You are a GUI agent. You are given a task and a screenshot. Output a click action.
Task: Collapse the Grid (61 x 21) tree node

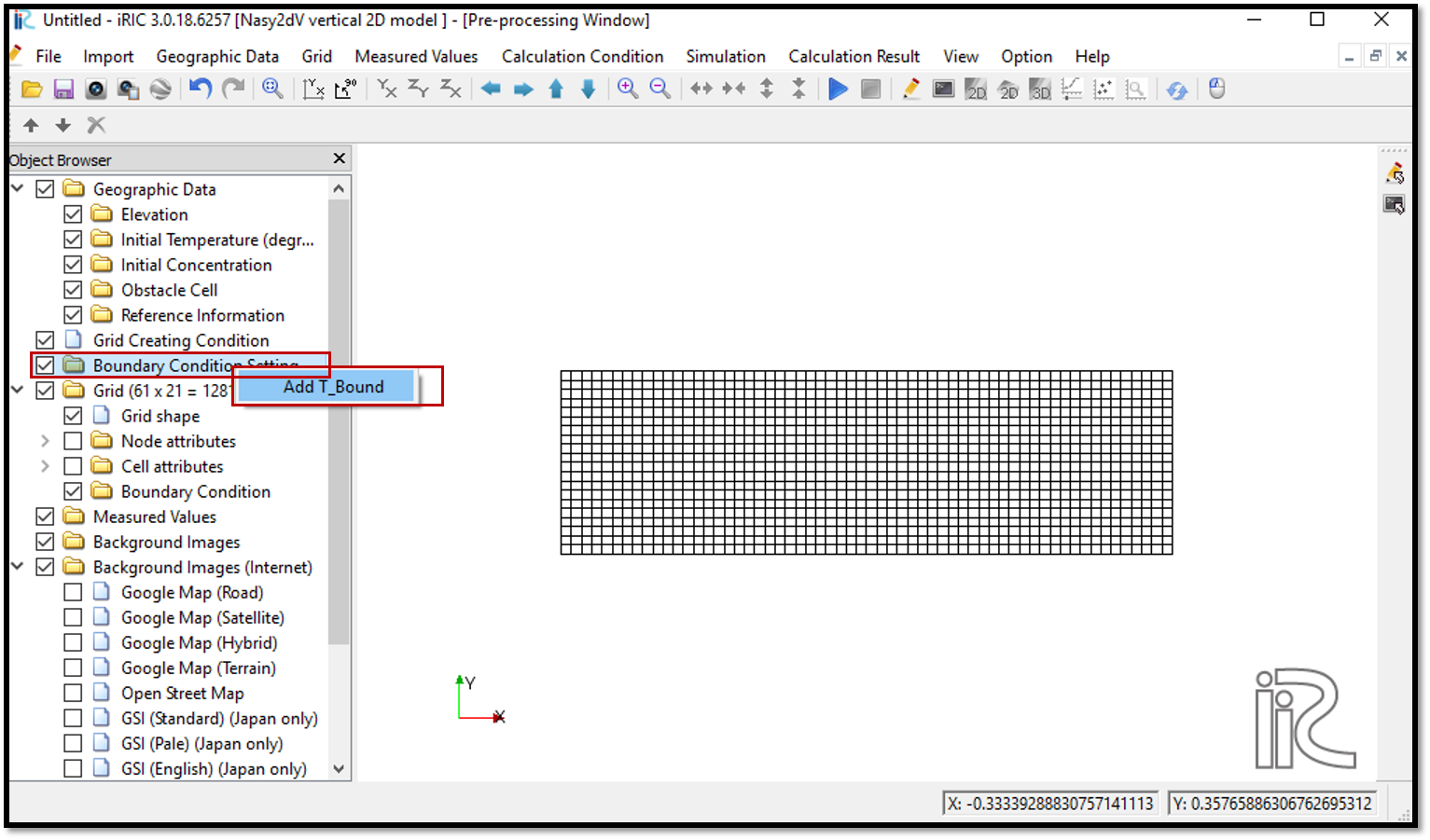pyautogui.click(x=18, y=390)
